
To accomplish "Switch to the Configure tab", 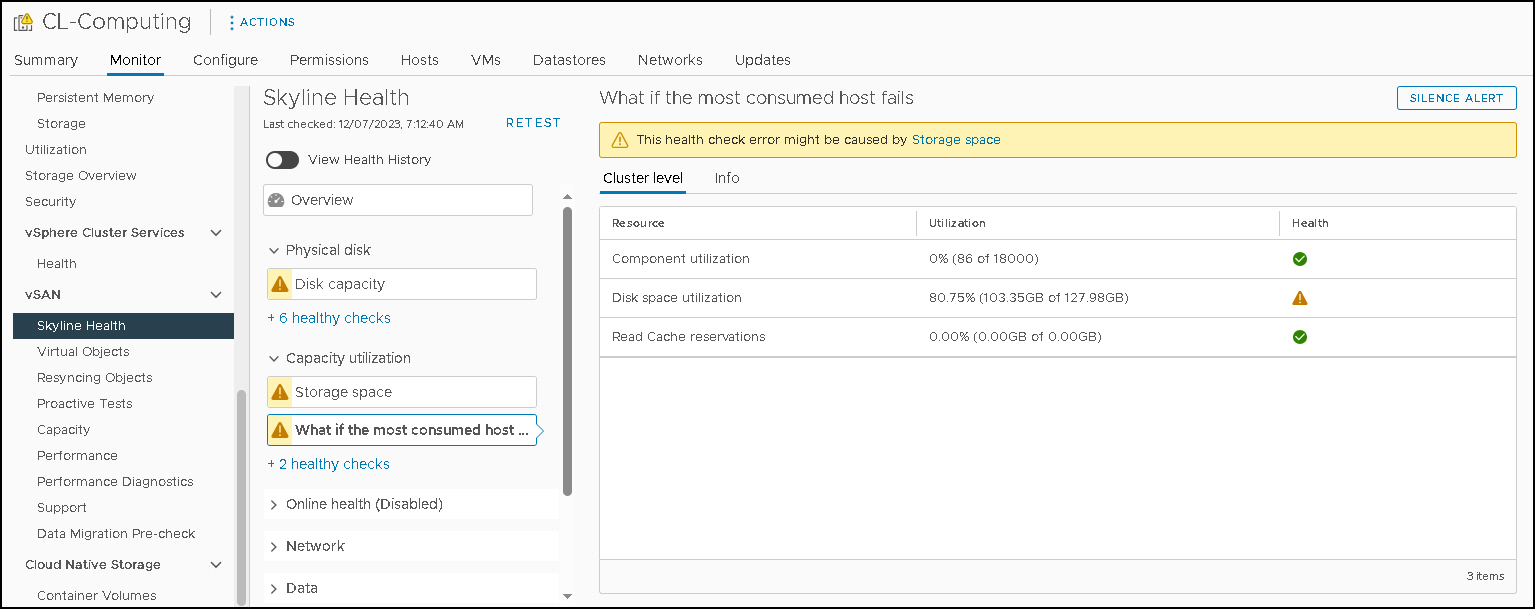I will 225,60.
